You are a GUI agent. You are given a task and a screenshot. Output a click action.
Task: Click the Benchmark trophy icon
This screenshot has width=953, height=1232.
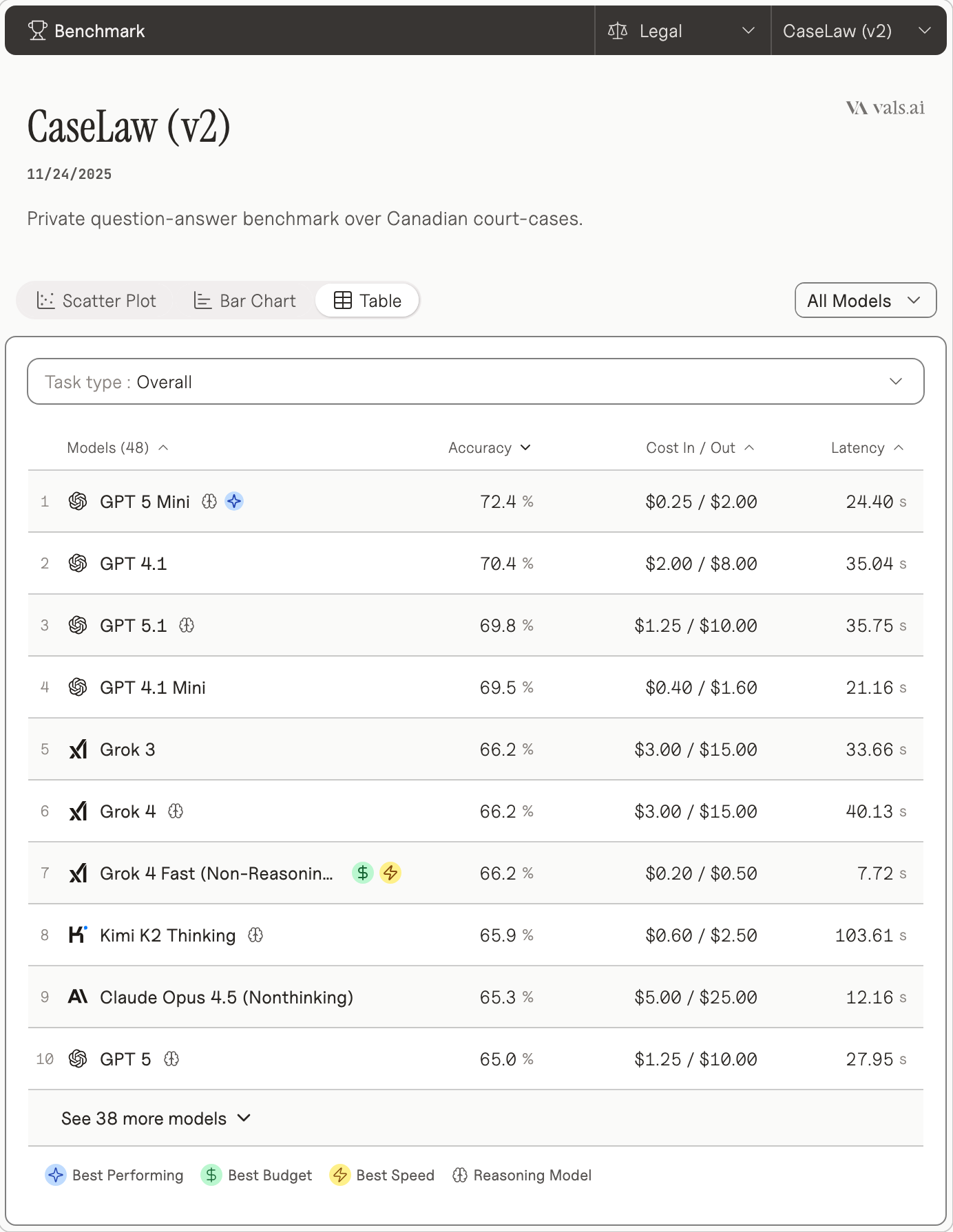(37, 31)
